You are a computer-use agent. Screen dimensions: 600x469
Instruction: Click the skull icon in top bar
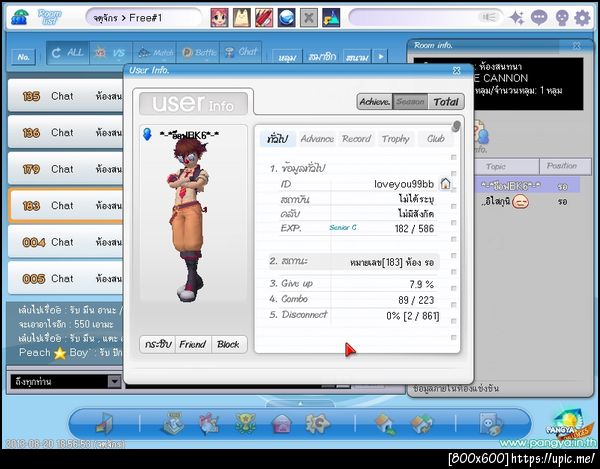561,18
